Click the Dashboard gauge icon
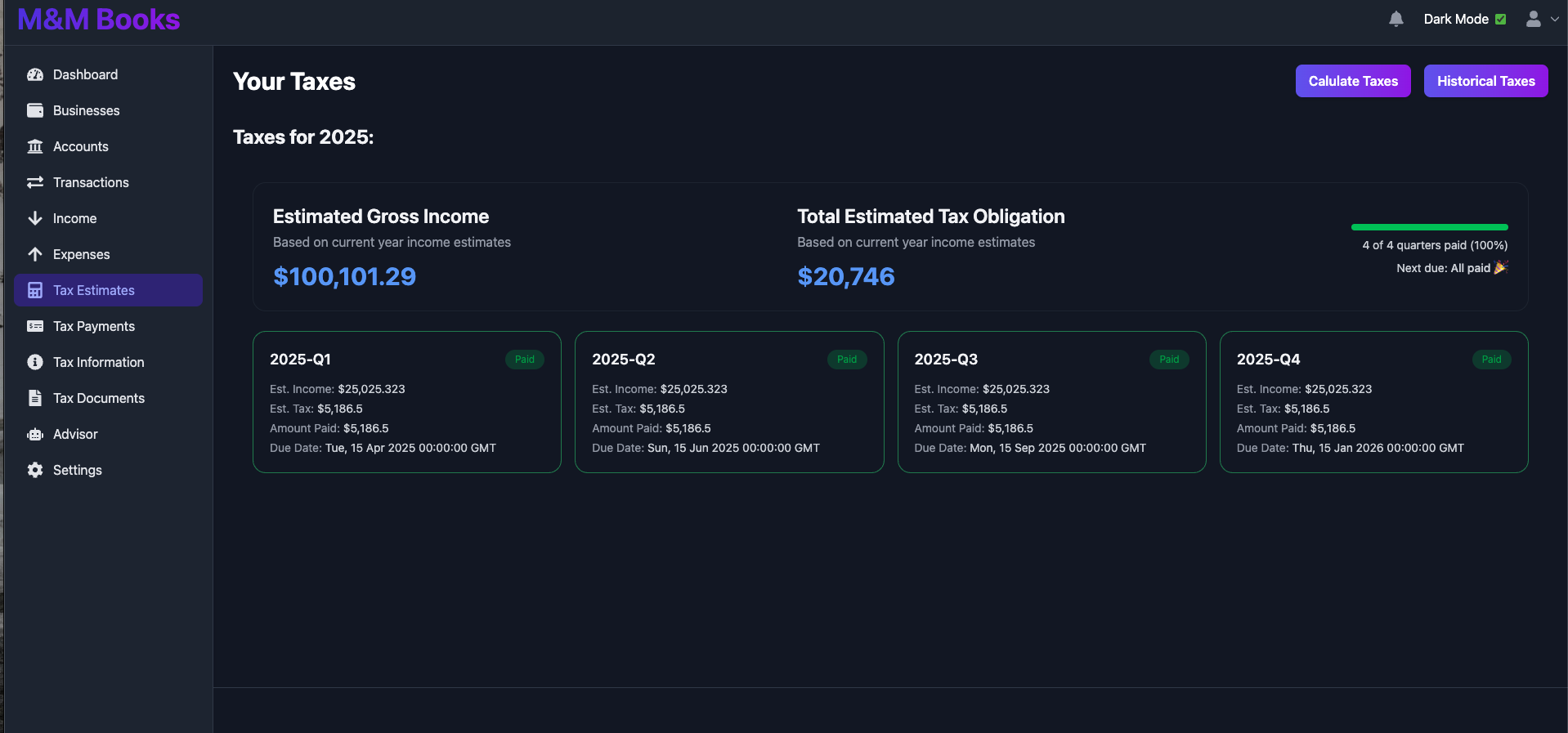This screenshot has width=1568, height=733. point(35,74)
